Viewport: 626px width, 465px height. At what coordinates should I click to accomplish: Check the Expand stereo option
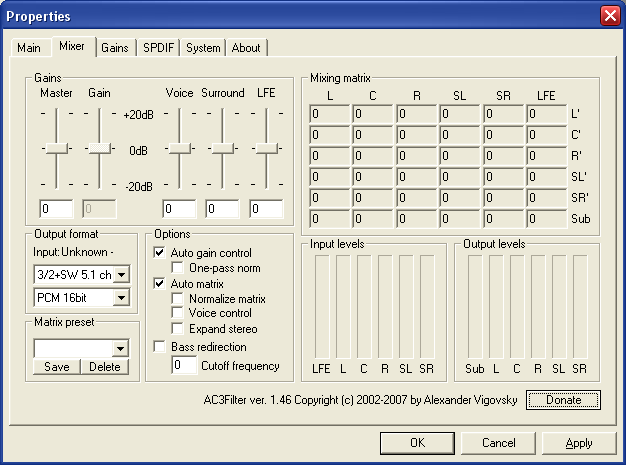click(x=179, y=329)
